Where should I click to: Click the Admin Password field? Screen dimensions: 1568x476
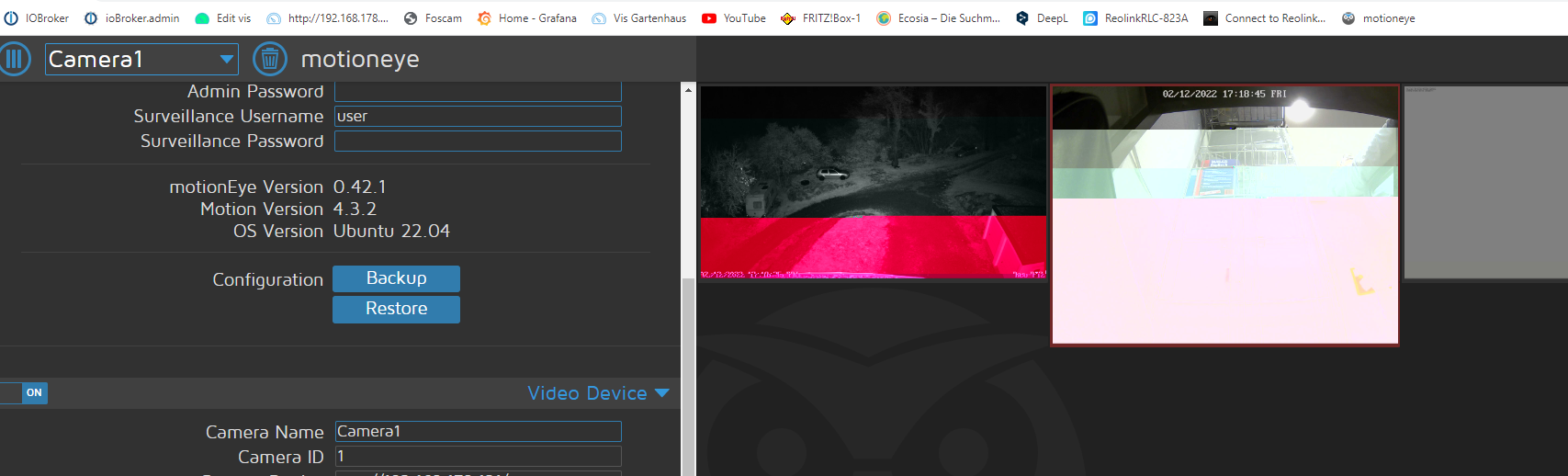478,91
